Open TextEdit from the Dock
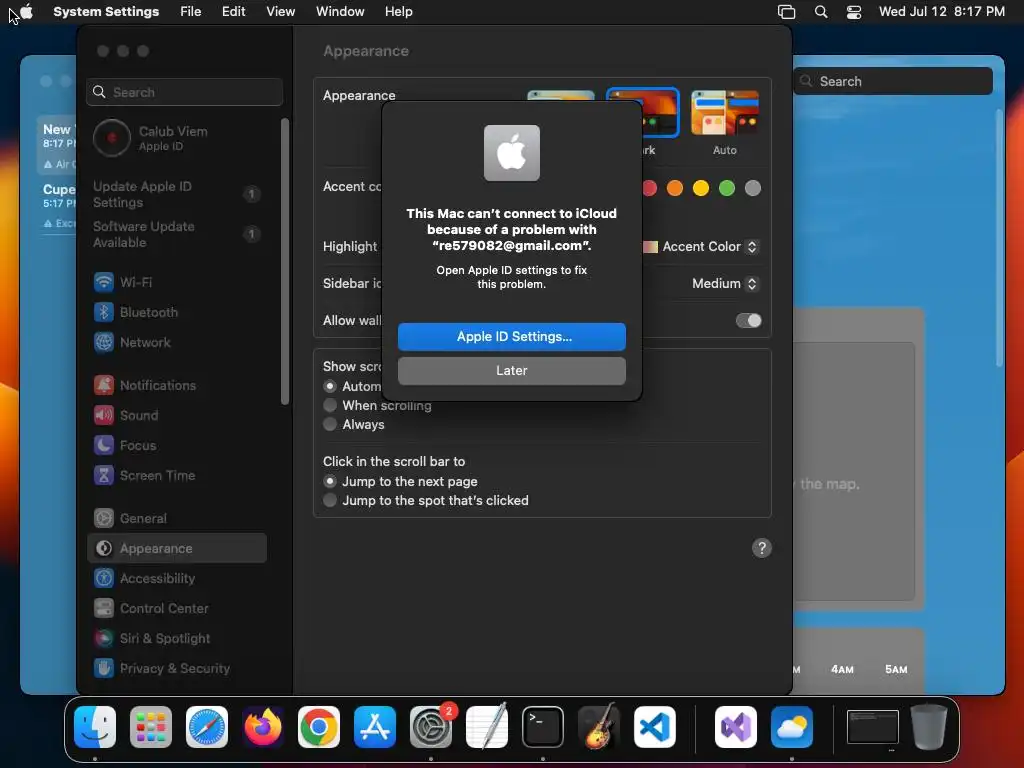 pyautogui.click(x=487, y=726)
